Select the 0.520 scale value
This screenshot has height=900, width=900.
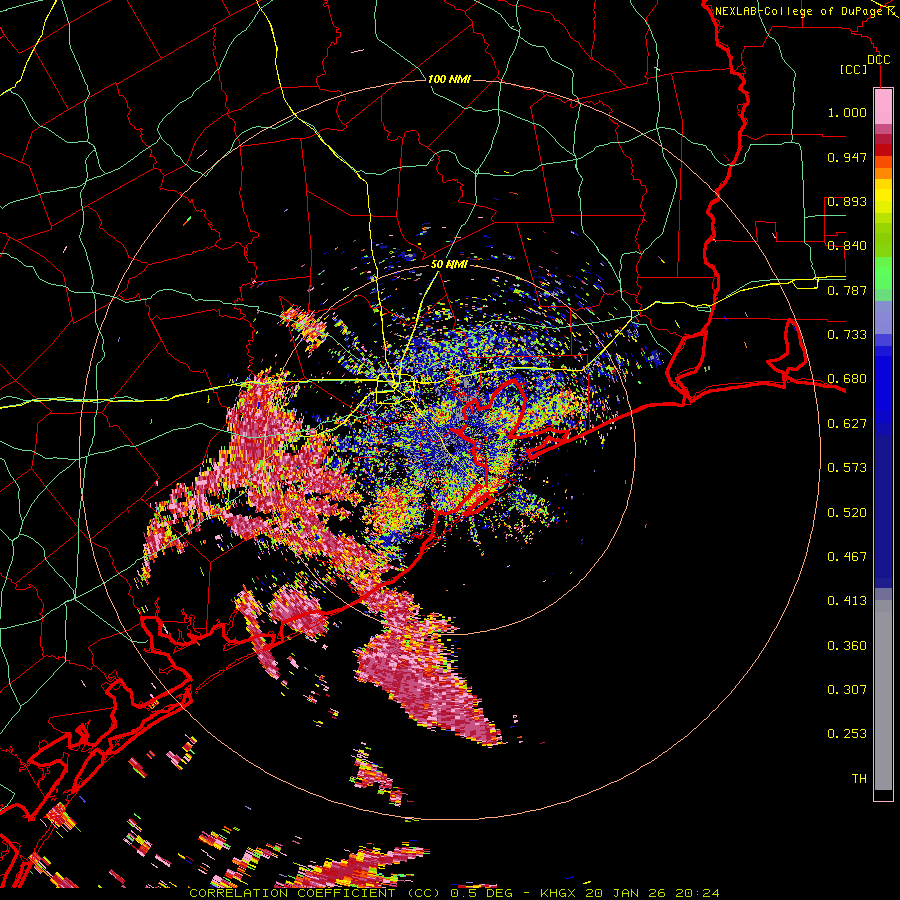847,513
